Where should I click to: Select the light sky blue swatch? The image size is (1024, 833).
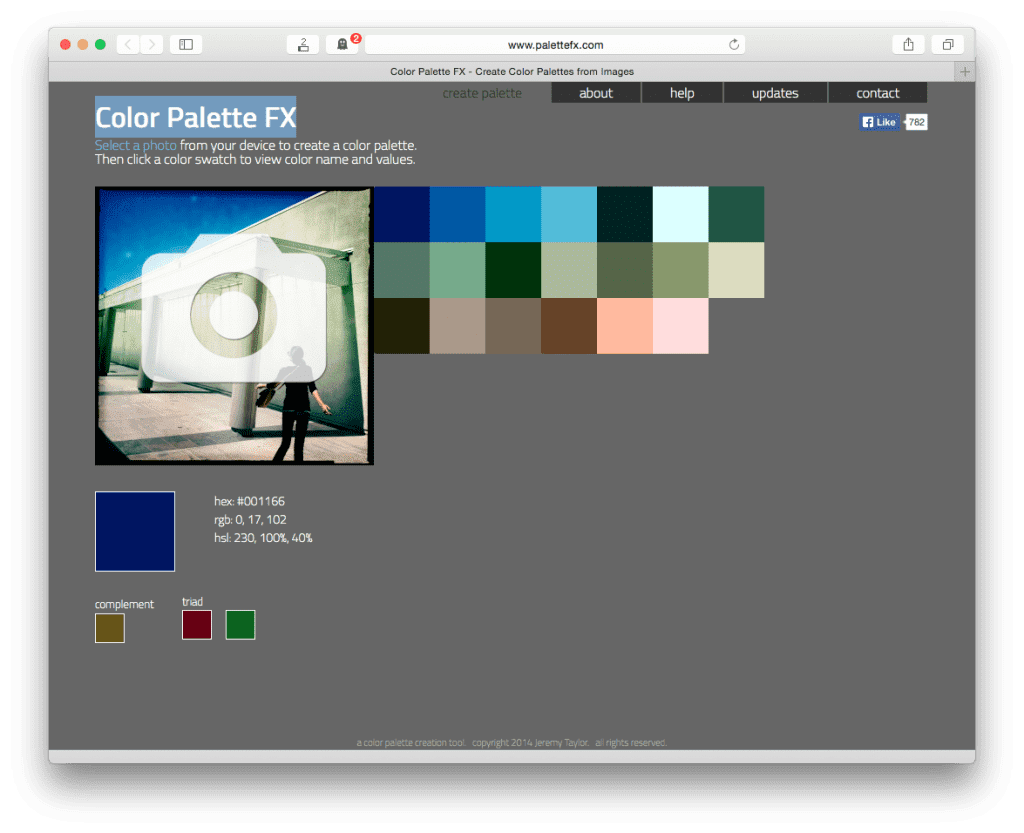pos(569,214)
